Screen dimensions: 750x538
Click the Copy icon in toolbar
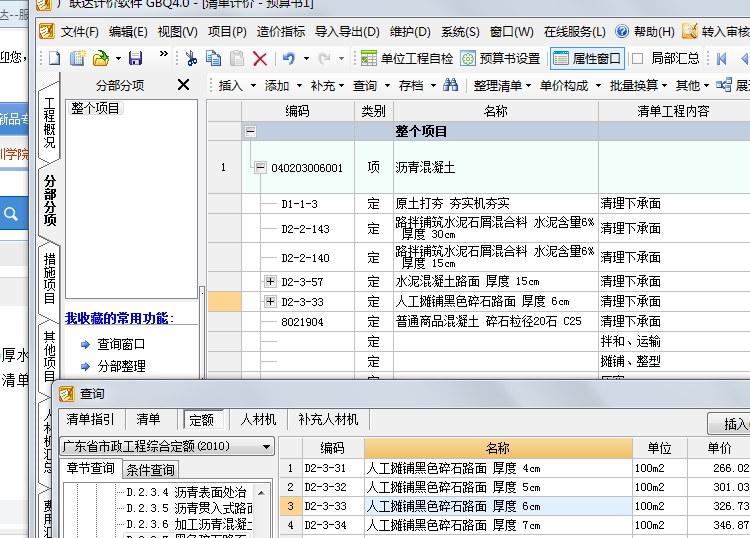pos(213,58)
